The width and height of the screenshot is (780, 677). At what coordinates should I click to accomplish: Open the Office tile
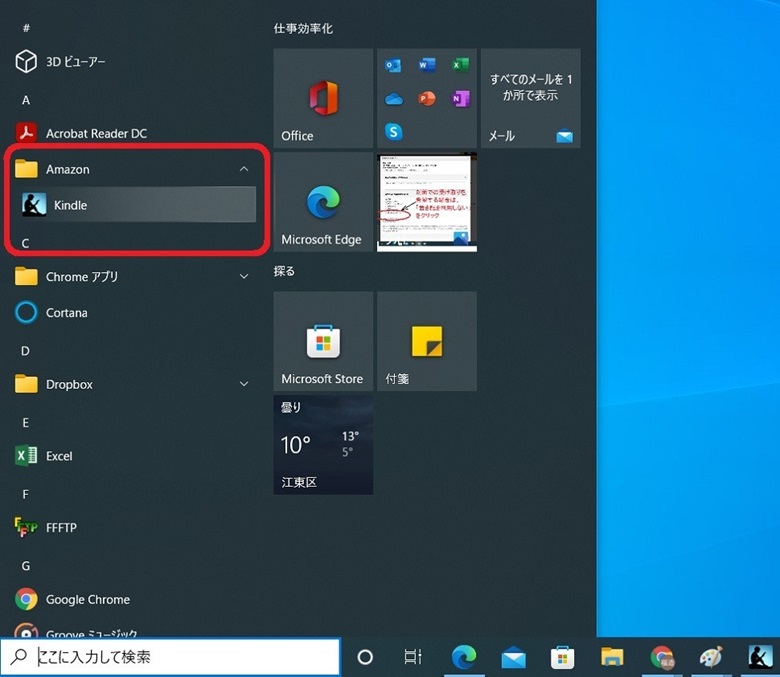click(323, 98)
